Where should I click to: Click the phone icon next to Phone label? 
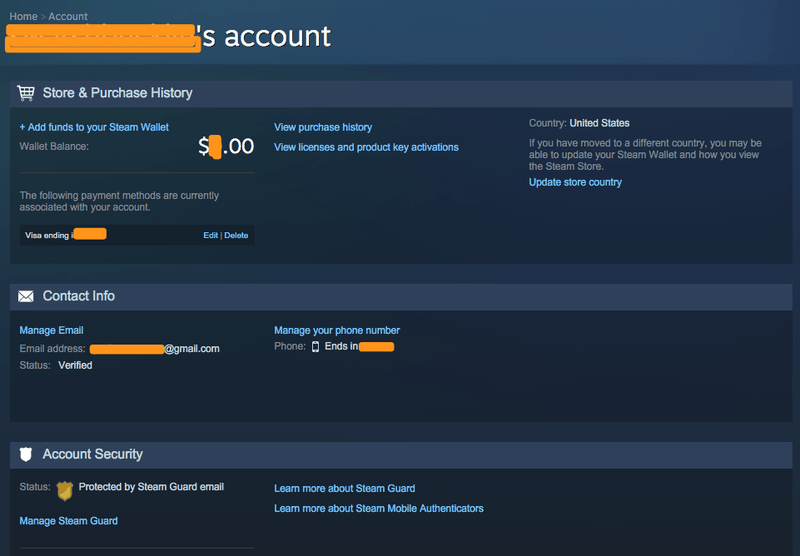(x=316, y=347)
